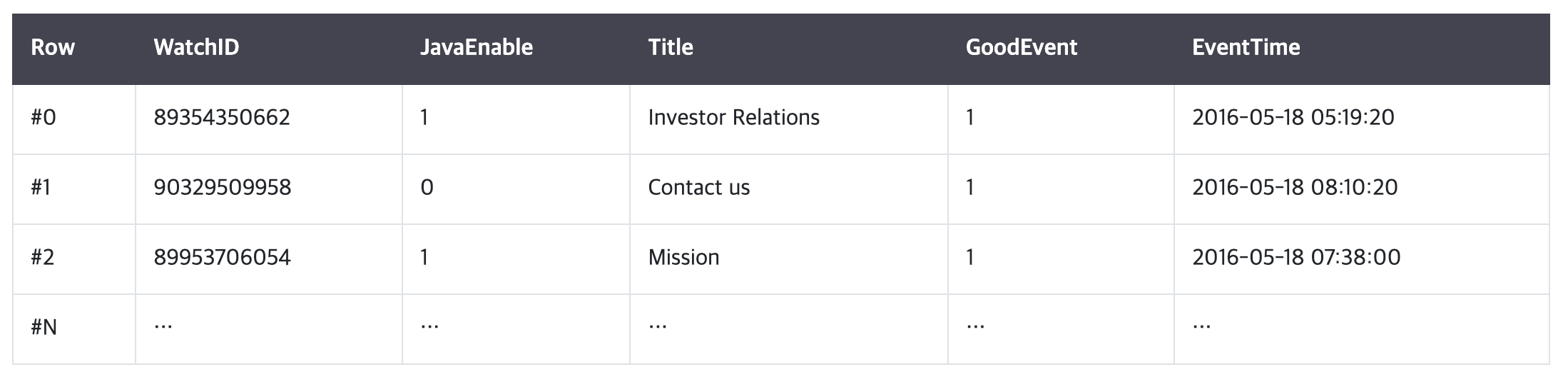Click the WatchID column header

click(196, 48)
